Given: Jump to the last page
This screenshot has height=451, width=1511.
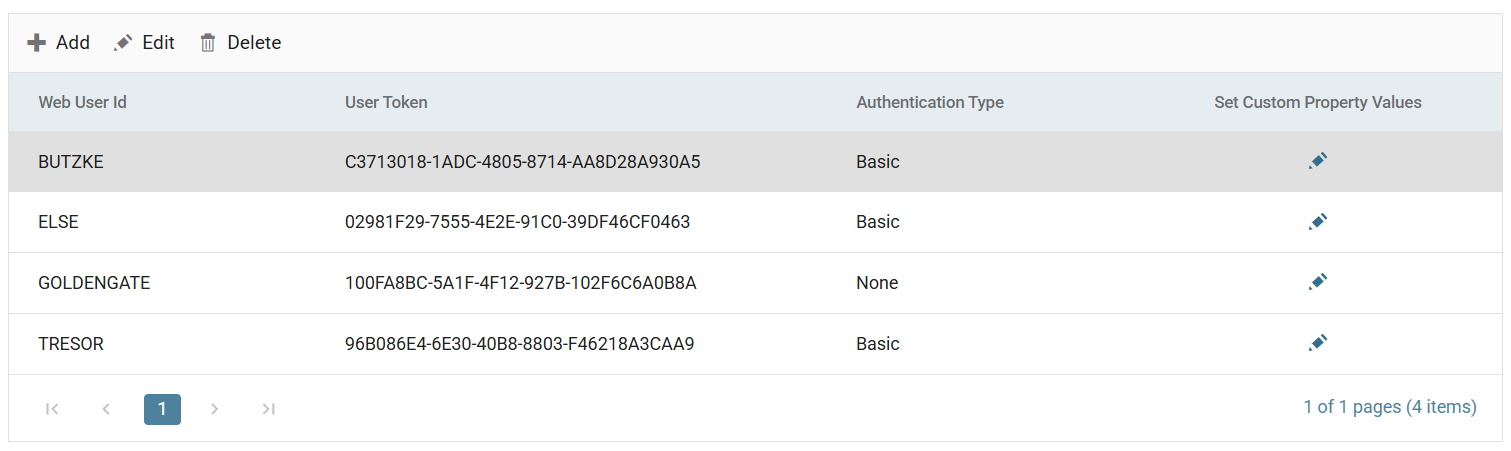Looking at the screenshot, I should 268,408.
